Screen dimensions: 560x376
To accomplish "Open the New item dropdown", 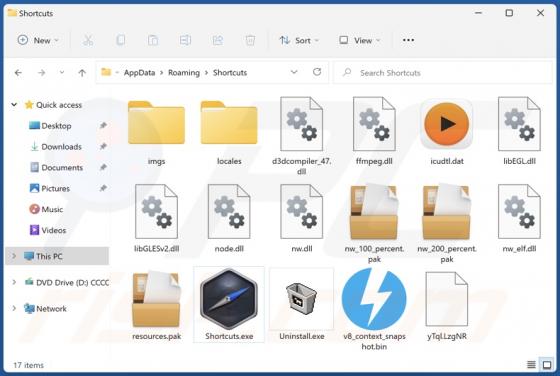I will (x=38, y=40).
